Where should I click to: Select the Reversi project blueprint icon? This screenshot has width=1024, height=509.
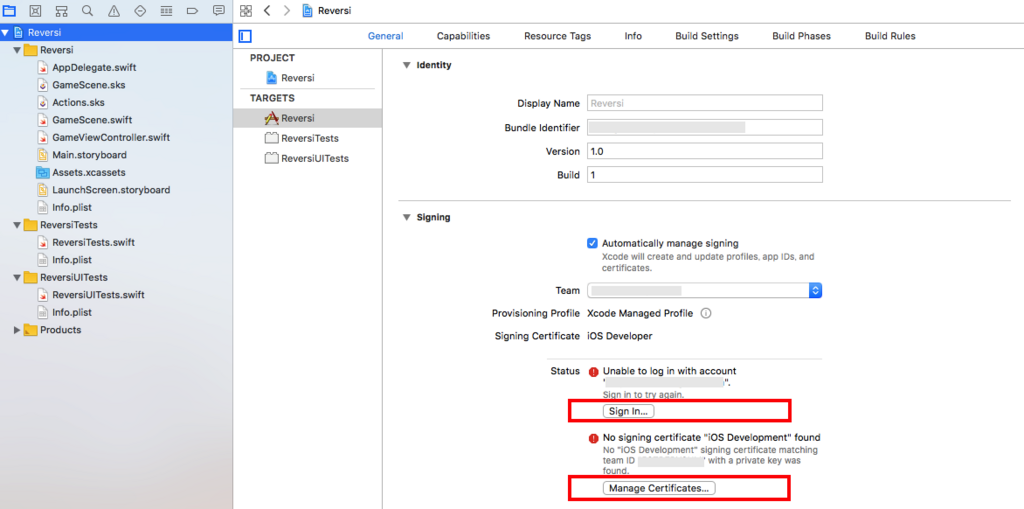pos(272,78)
